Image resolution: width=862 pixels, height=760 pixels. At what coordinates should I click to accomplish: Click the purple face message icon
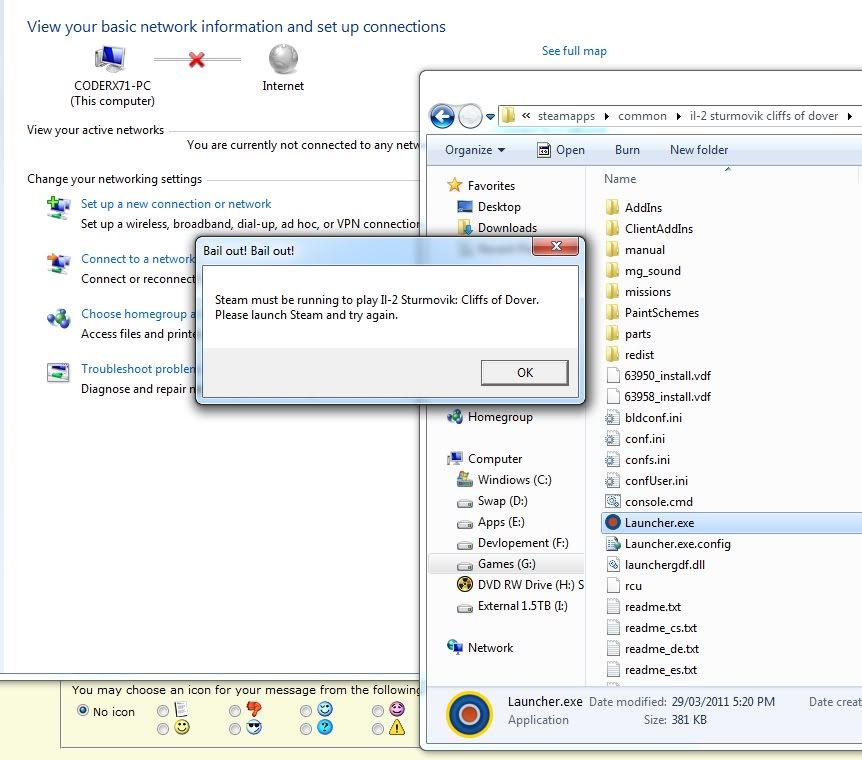[x=397, y=709]
